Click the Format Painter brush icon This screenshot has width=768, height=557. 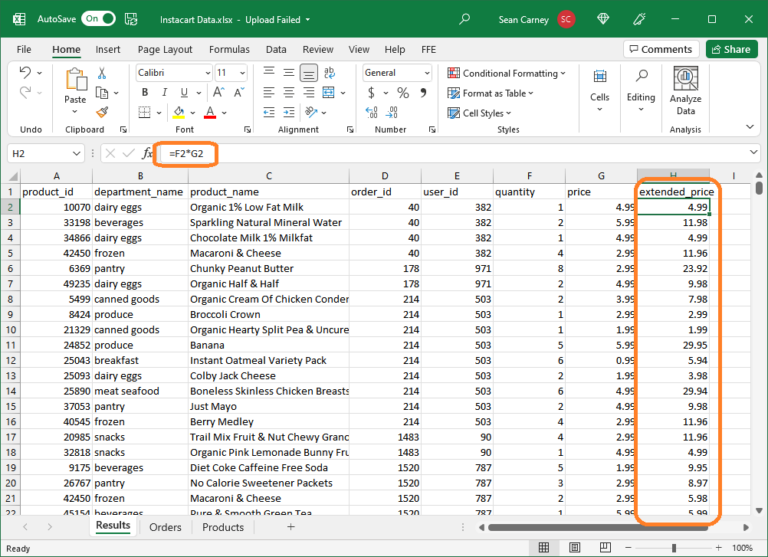tap(102, 112)
